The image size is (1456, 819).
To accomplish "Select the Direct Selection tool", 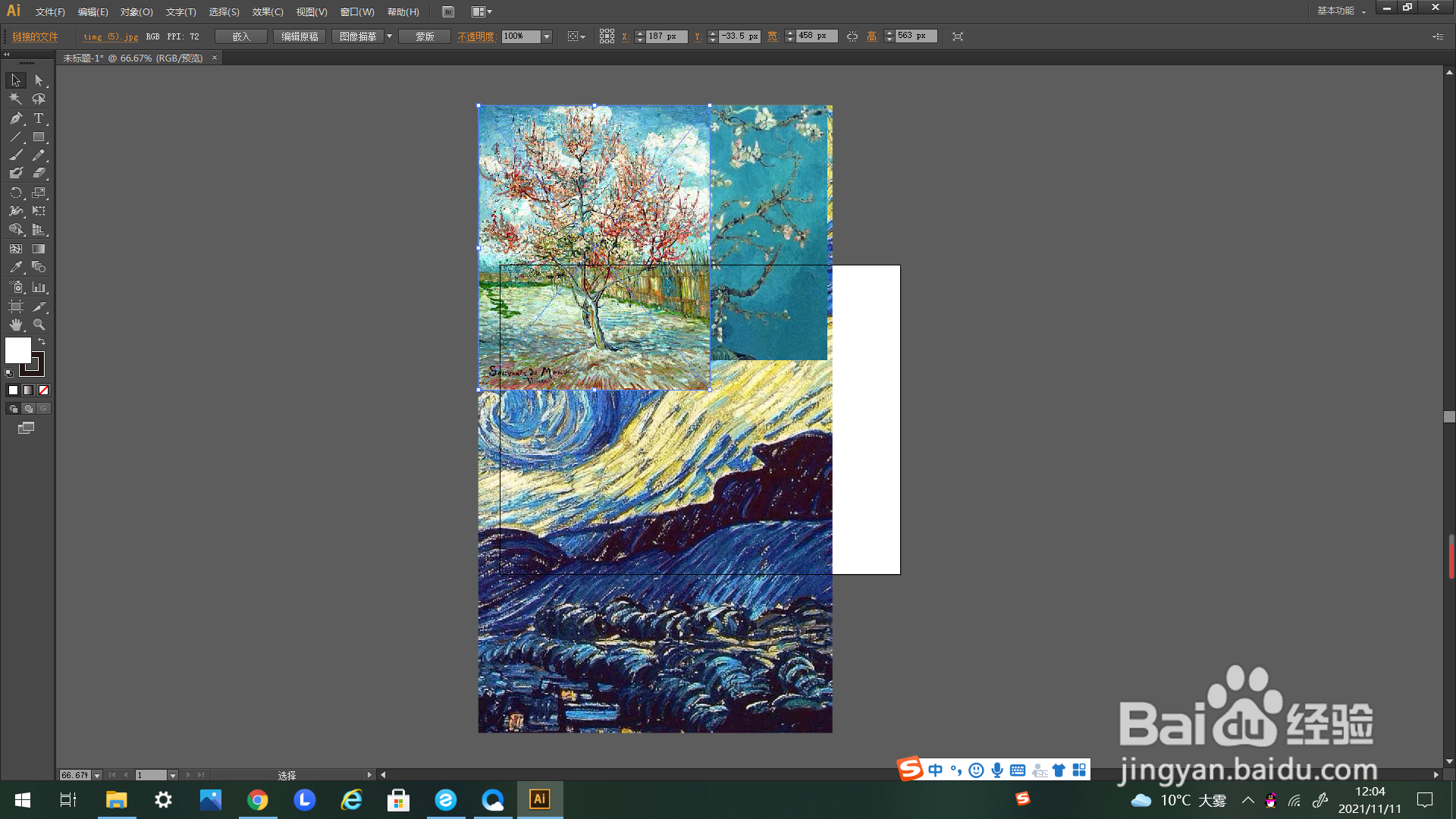I will click(x=39, y=80).
